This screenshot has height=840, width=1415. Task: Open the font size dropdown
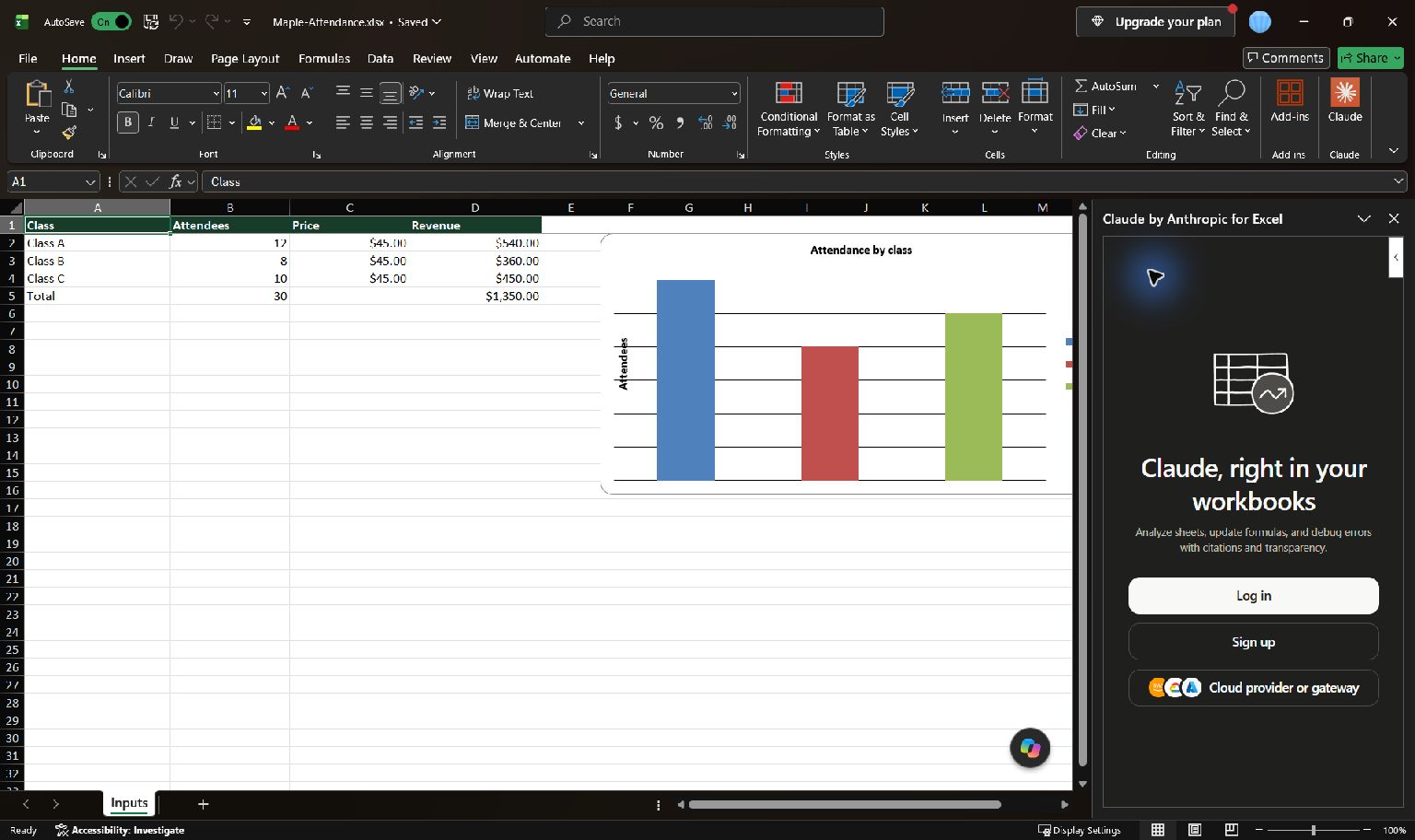[x=264, y=93]
